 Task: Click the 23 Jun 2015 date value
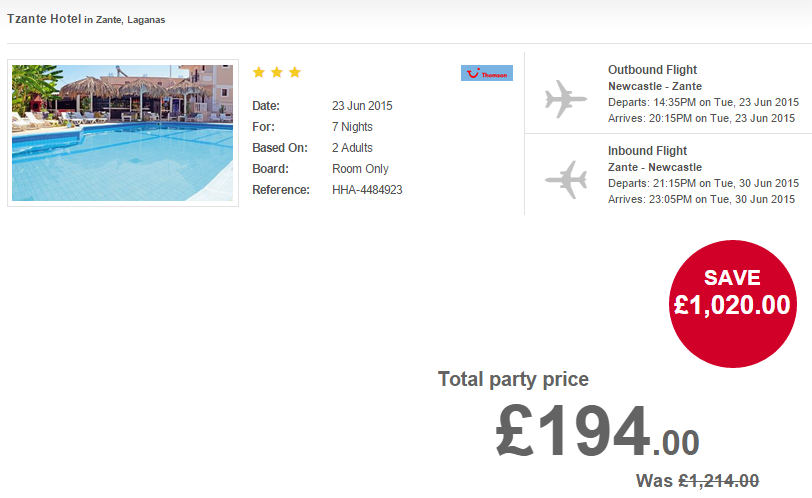coord(362,106)
